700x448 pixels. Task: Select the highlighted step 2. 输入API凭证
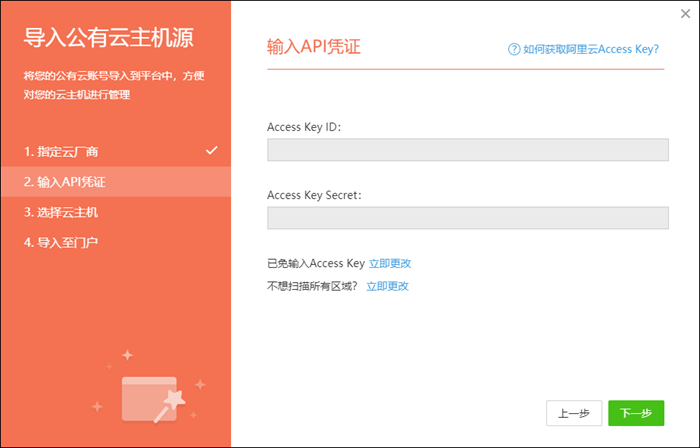[65, 182]
